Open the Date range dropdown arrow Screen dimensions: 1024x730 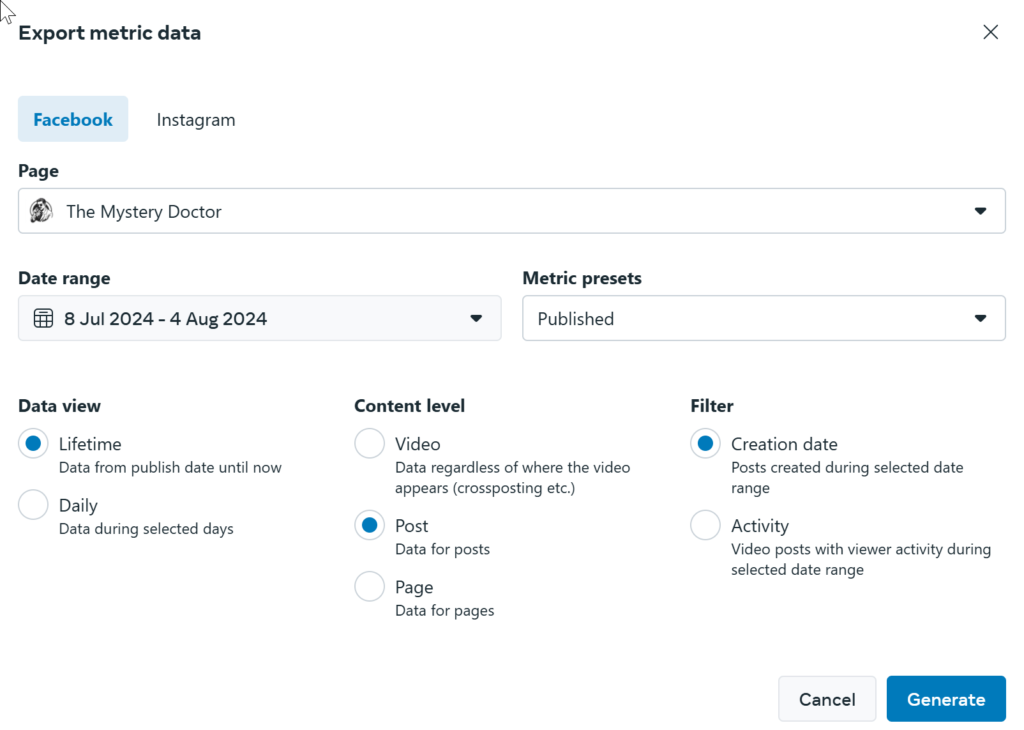tap(476, 319)
